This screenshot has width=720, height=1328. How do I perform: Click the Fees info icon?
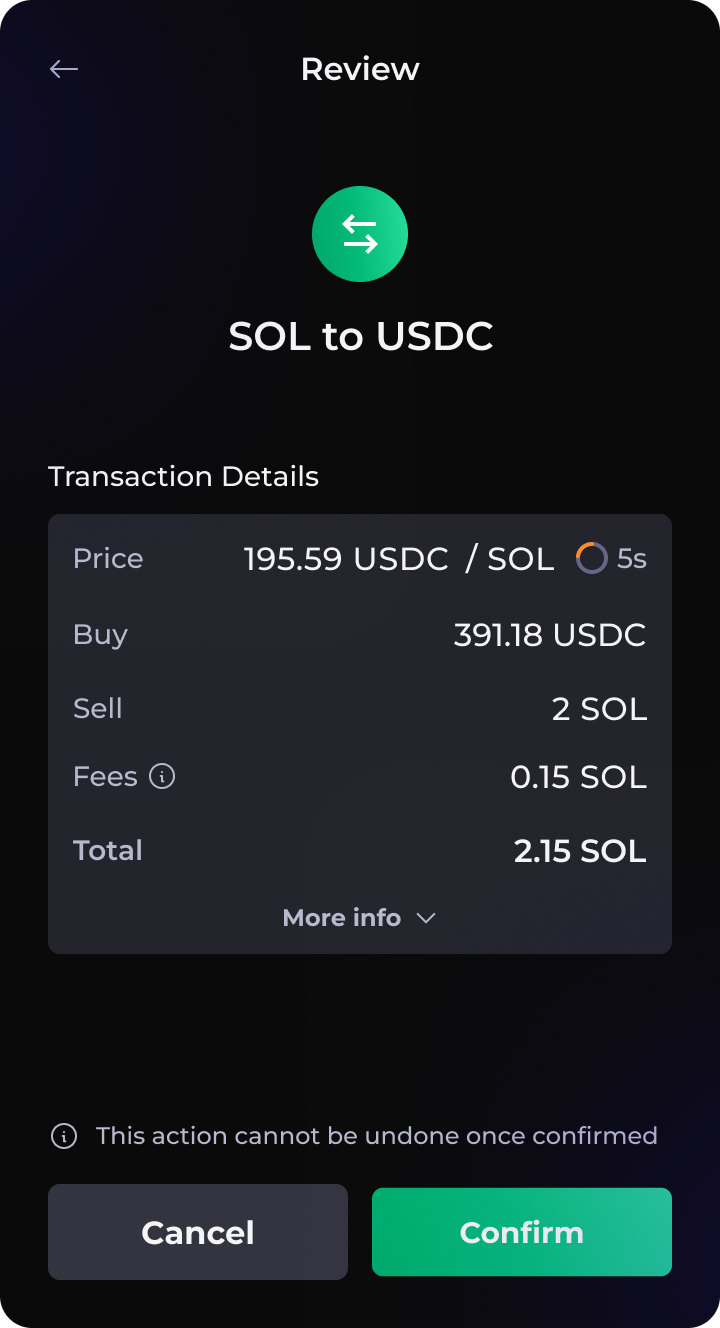162,776
